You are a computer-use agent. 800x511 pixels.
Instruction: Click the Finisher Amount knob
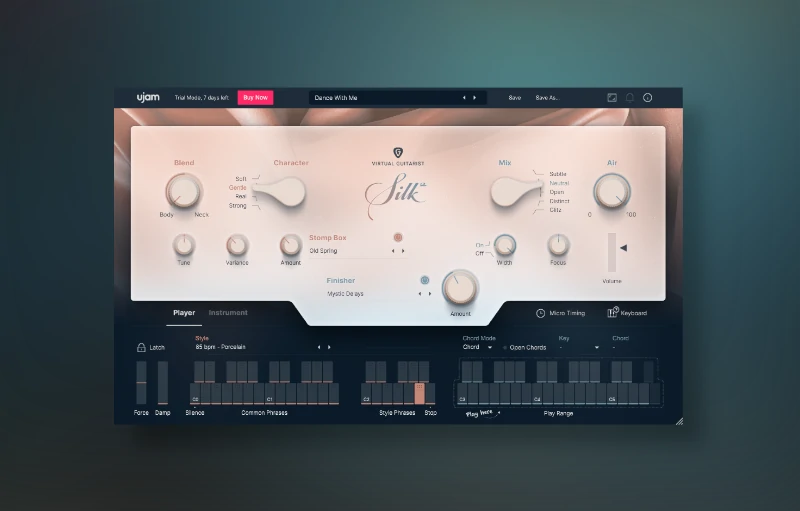click(x=460, y=288)
